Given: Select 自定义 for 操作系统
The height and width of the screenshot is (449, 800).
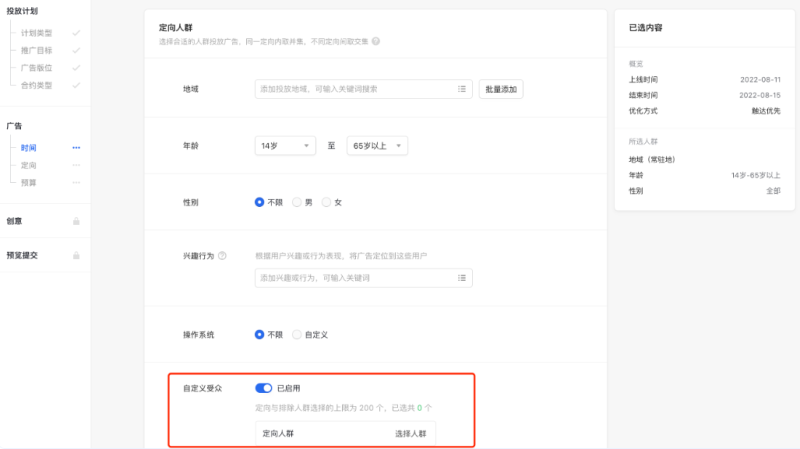Looking at the screenshot, I should [x=296, y=335].
